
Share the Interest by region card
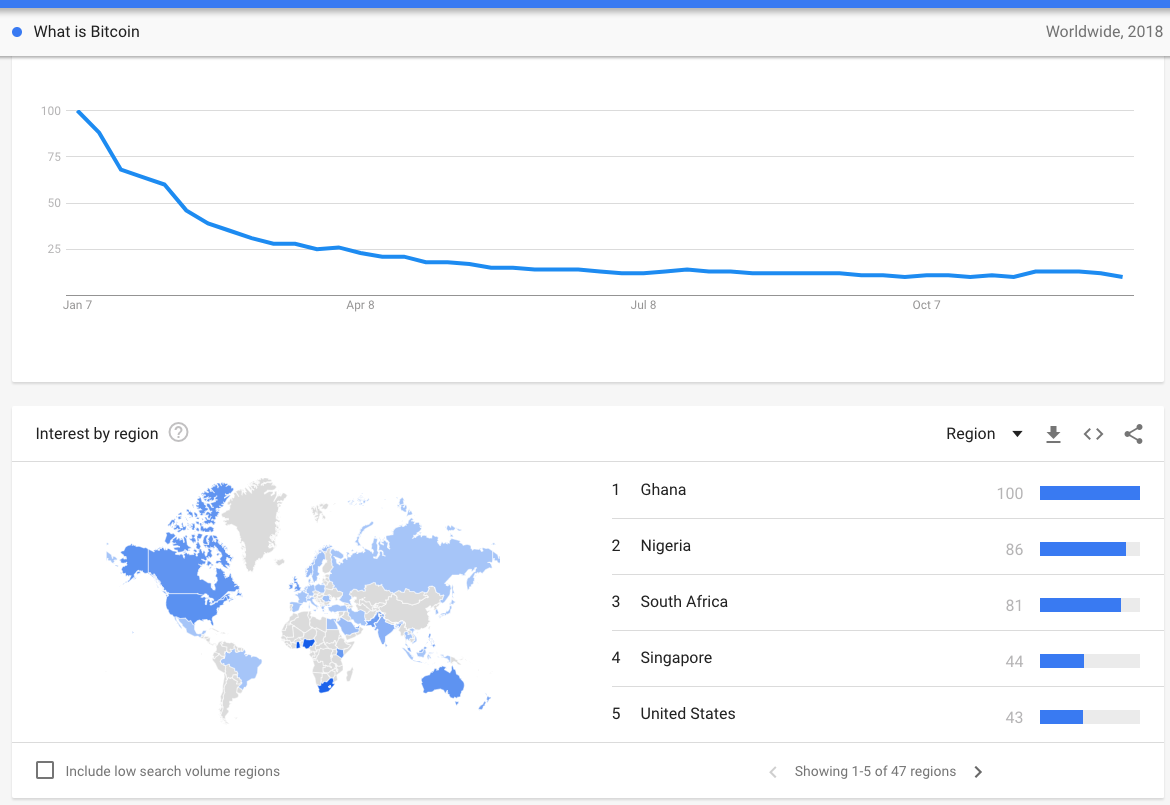(1133, 434)
